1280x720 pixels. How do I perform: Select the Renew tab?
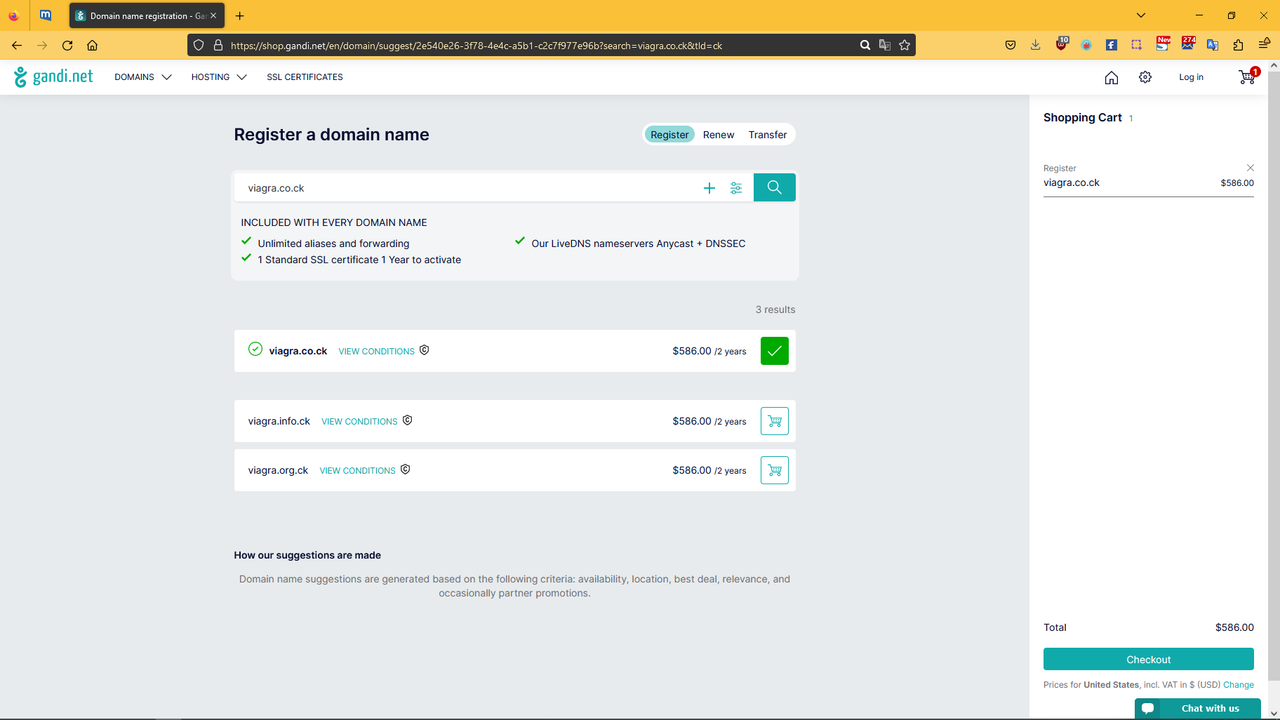point(718,135)
